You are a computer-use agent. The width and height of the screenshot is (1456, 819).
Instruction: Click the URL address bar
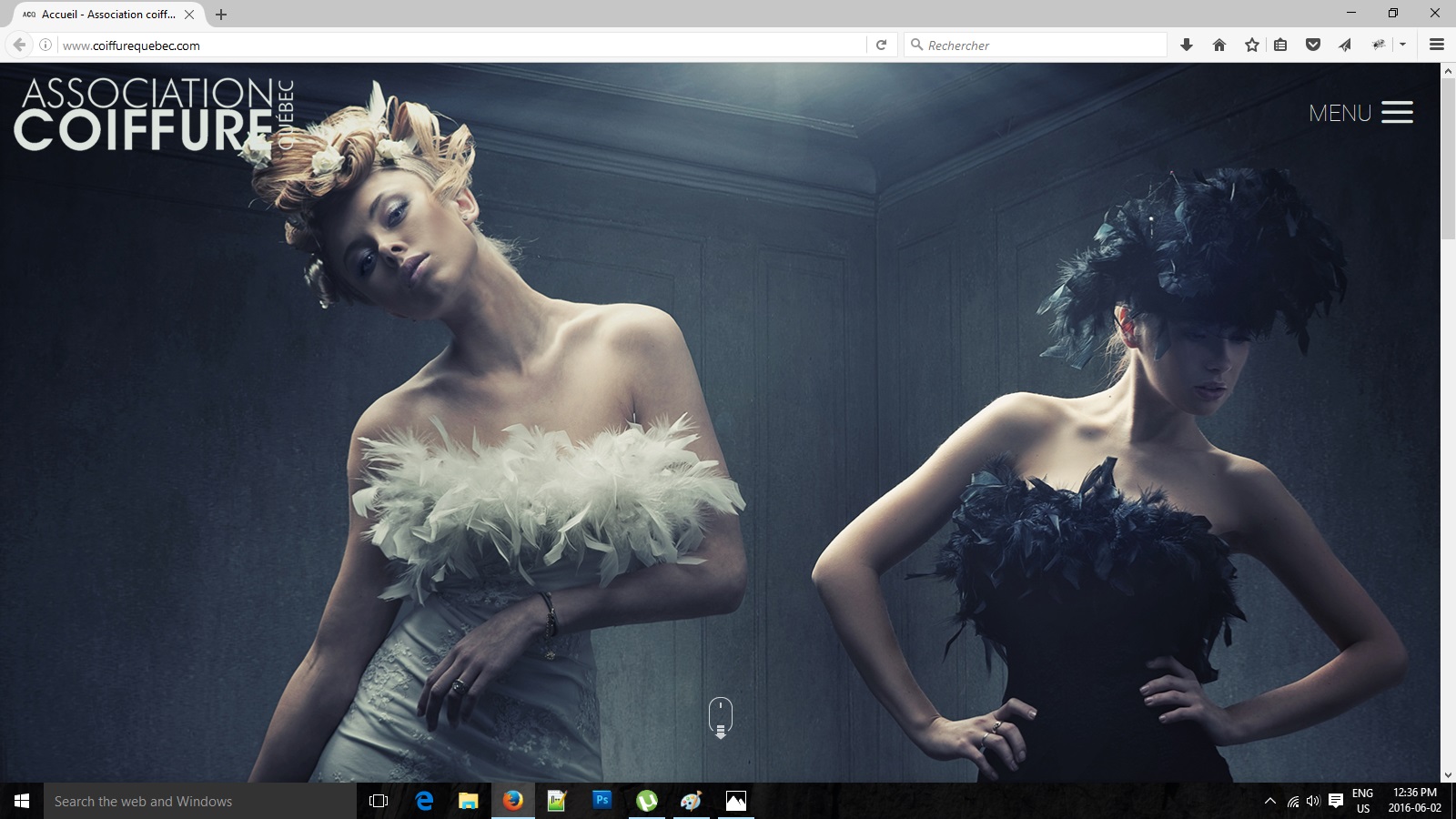(455, 45)
